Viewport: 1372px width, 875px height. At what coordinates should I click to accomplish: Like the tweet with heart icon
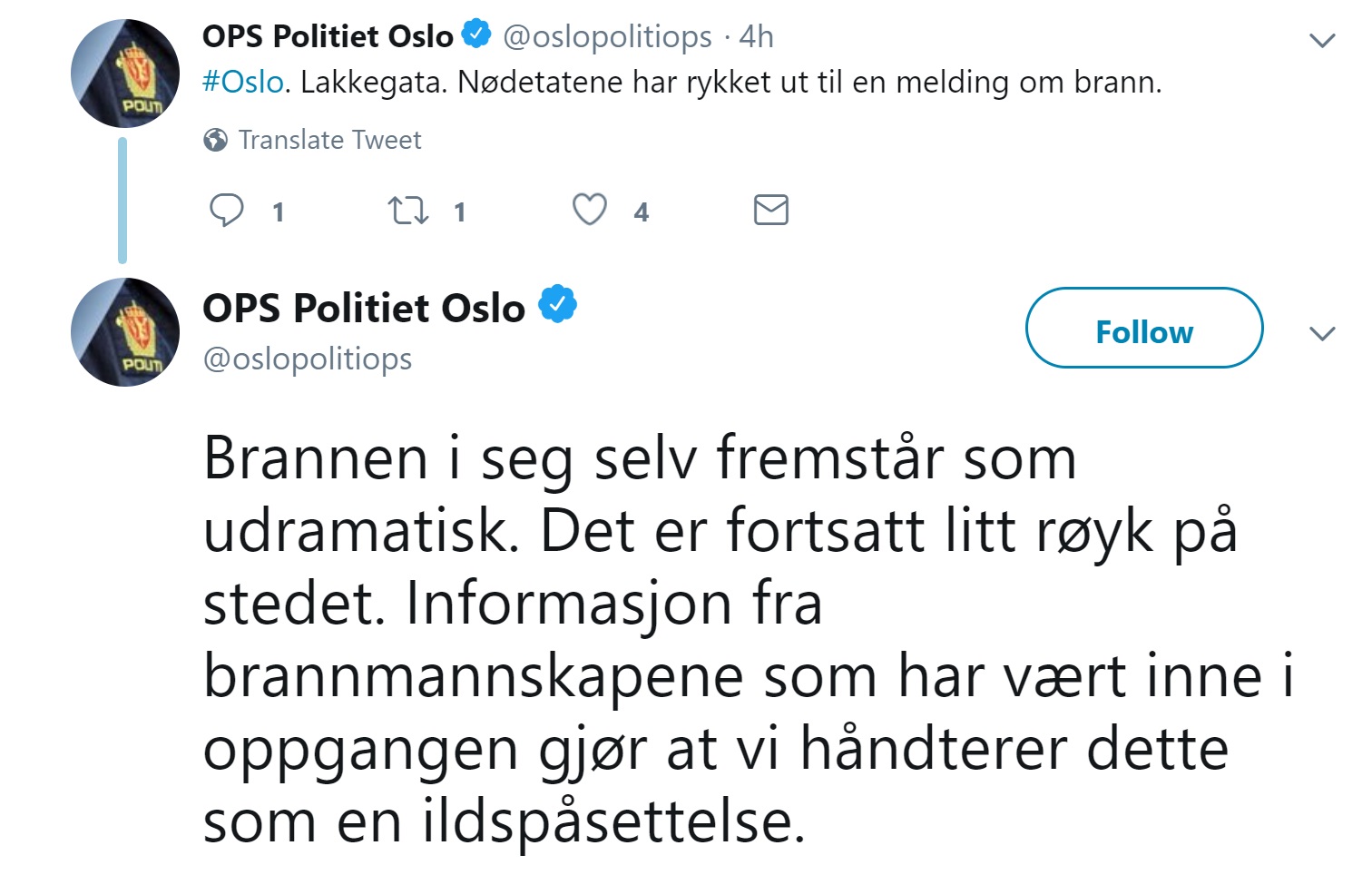point(590,211)
